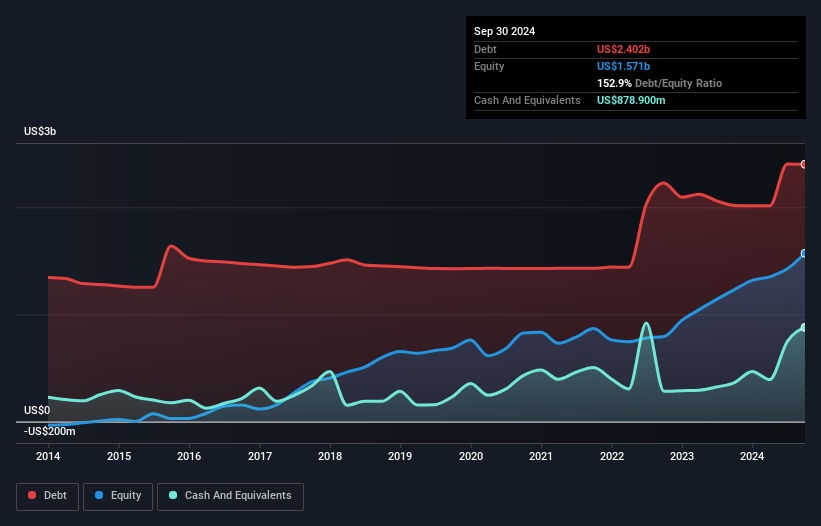The image size is (821, 526).
Task: Click the 2014 x-axis label
Action: coord(48,456)
